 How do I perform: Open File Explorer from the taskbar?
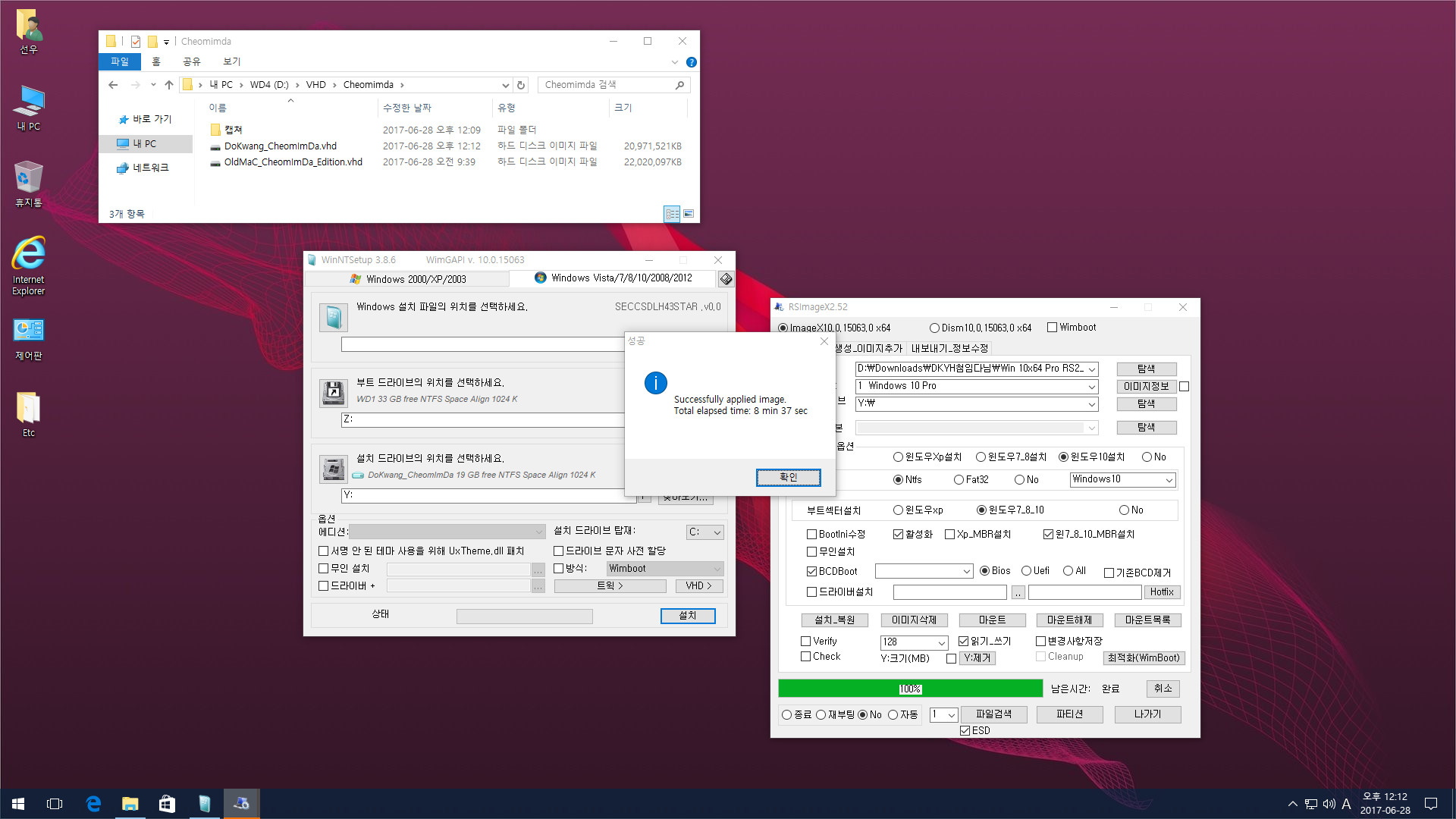tap(130, 804)
